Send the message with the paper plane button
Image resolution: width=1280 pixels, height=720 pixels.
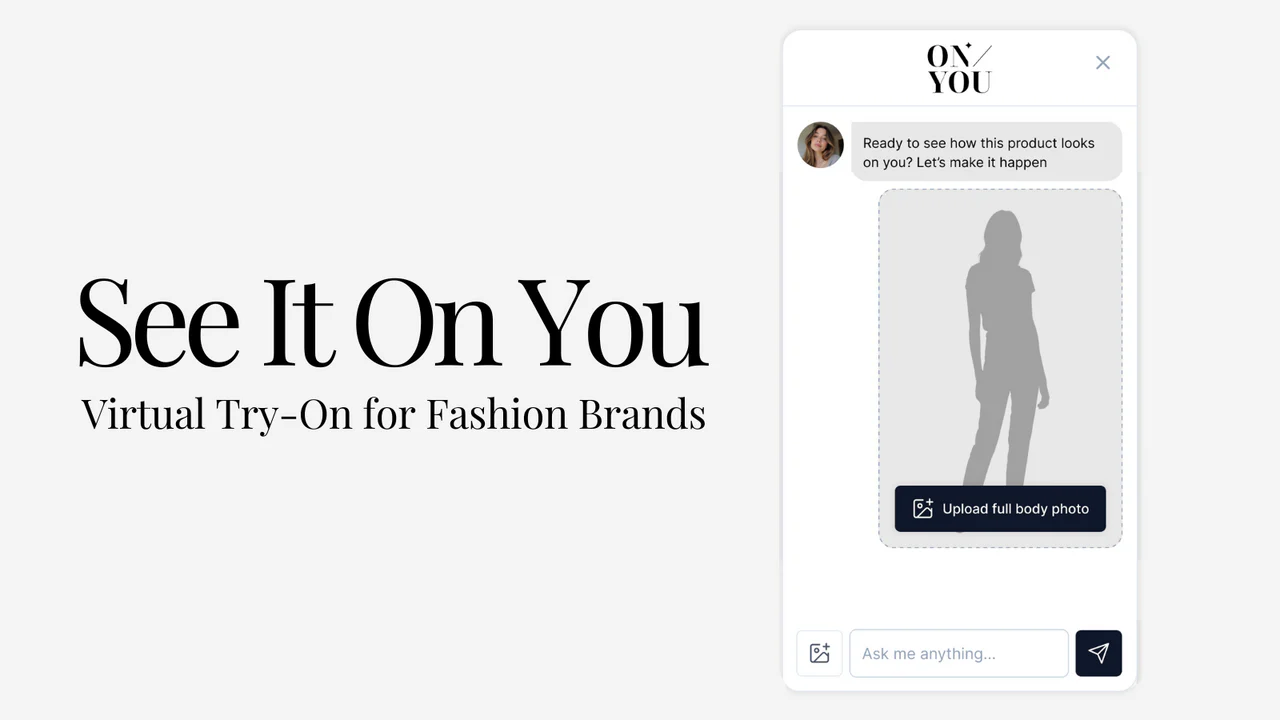(x=1098, y=653)
